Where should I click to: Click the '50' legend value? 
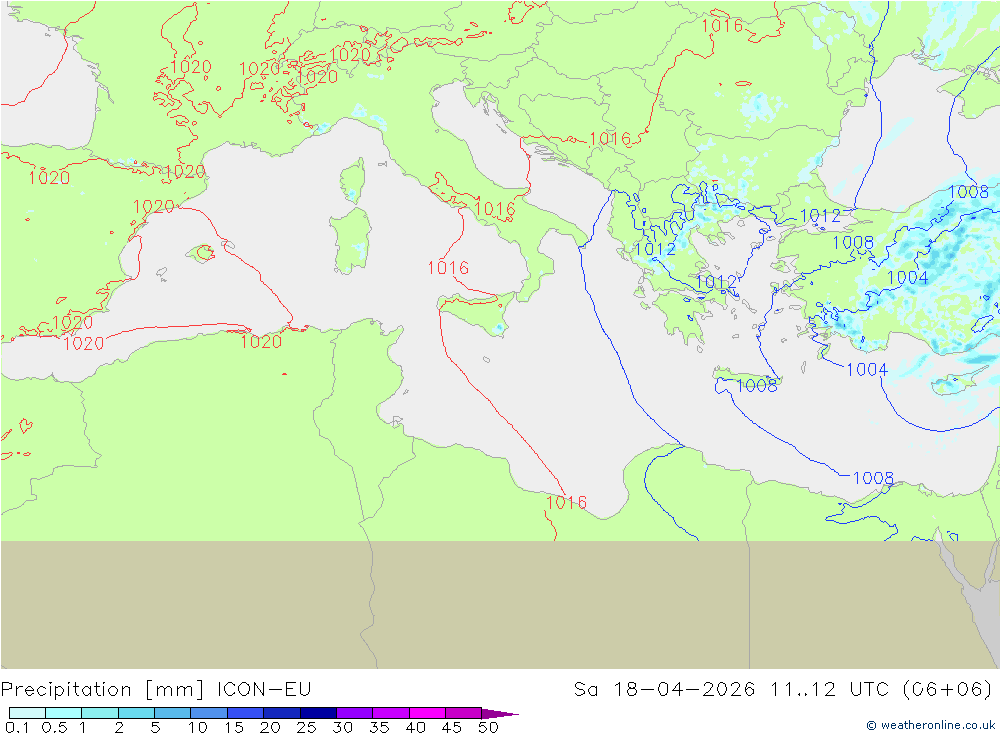[x=488, y=727]
